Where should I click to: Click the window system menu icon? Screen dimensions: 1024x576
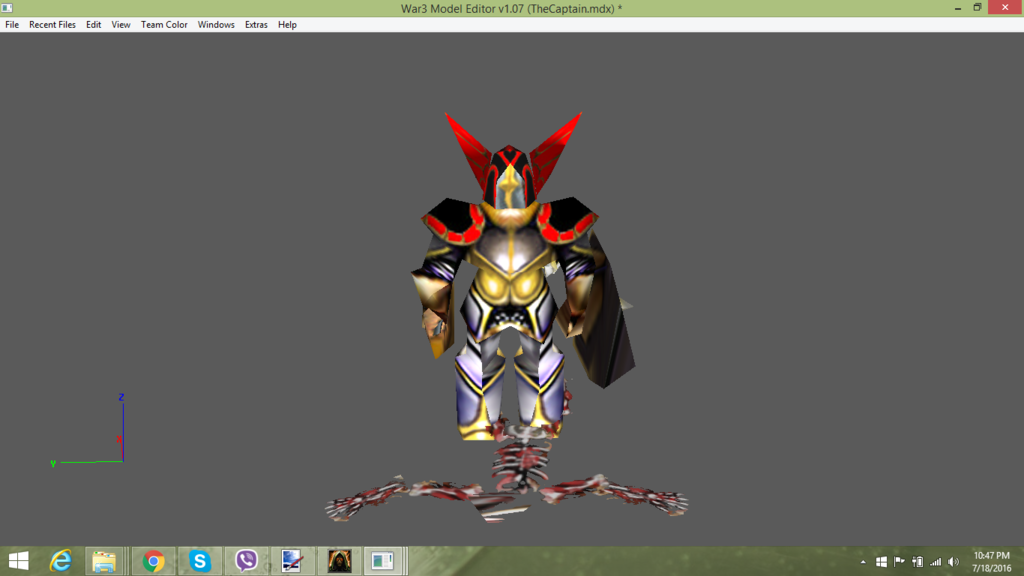click(x=7, y=8)
